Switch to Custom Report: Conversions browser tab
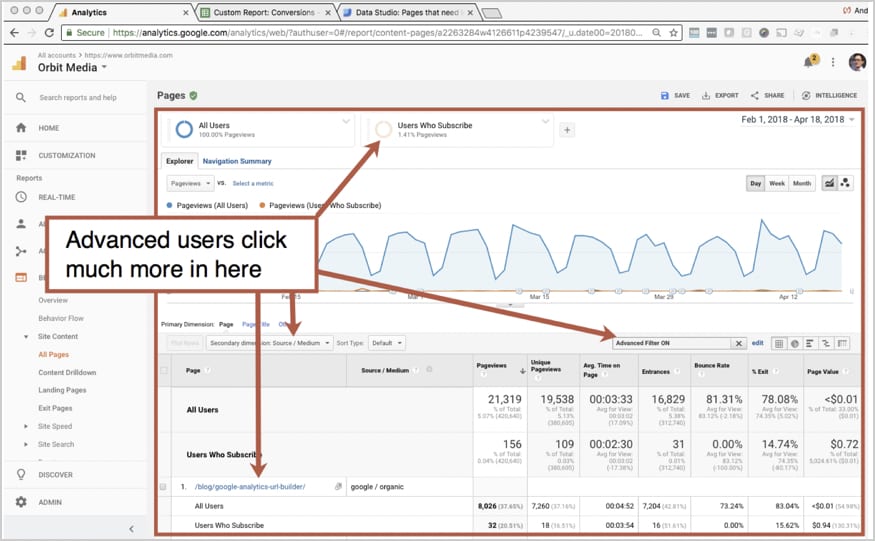 [265, 12]
